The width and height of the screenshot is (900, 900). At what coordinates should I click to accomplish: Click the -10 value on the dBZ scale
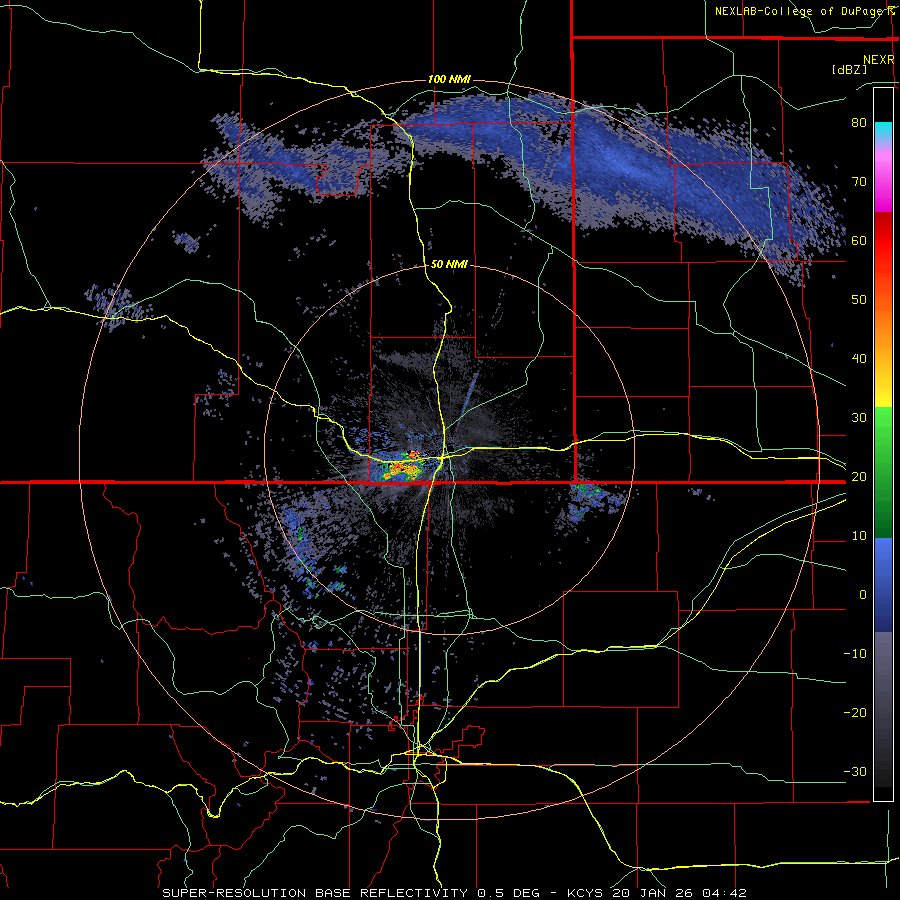coord(855,654)
